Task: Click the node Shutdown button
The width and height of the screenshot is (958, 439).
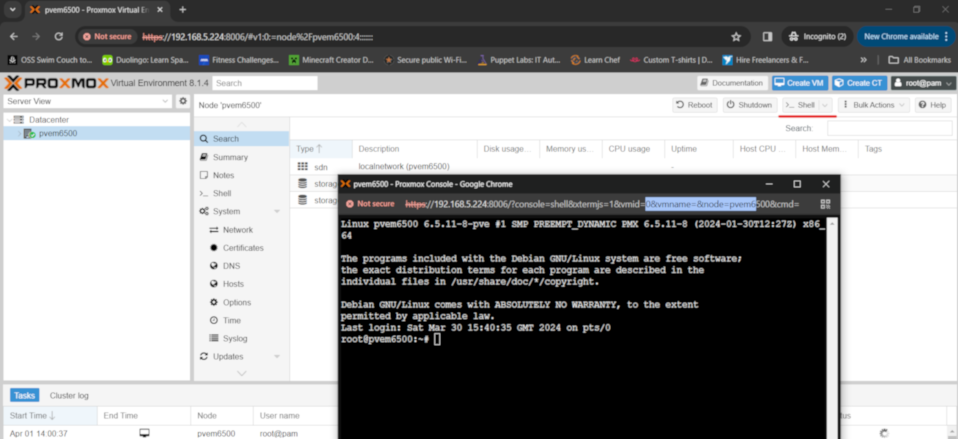Action: coord(750,105)
